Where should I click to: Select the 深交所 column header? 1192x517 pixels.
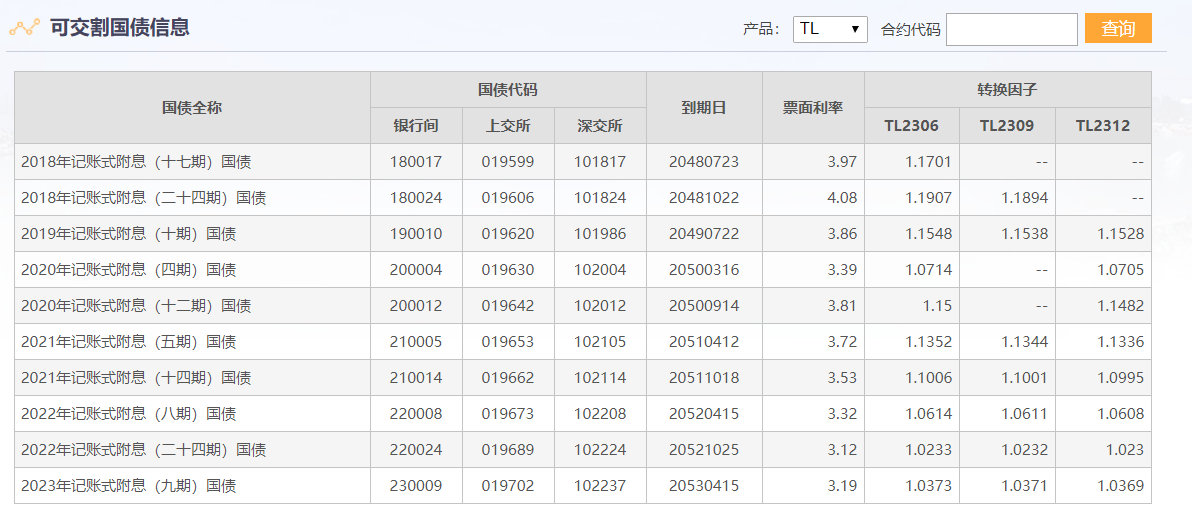click(x=600, y=126)
